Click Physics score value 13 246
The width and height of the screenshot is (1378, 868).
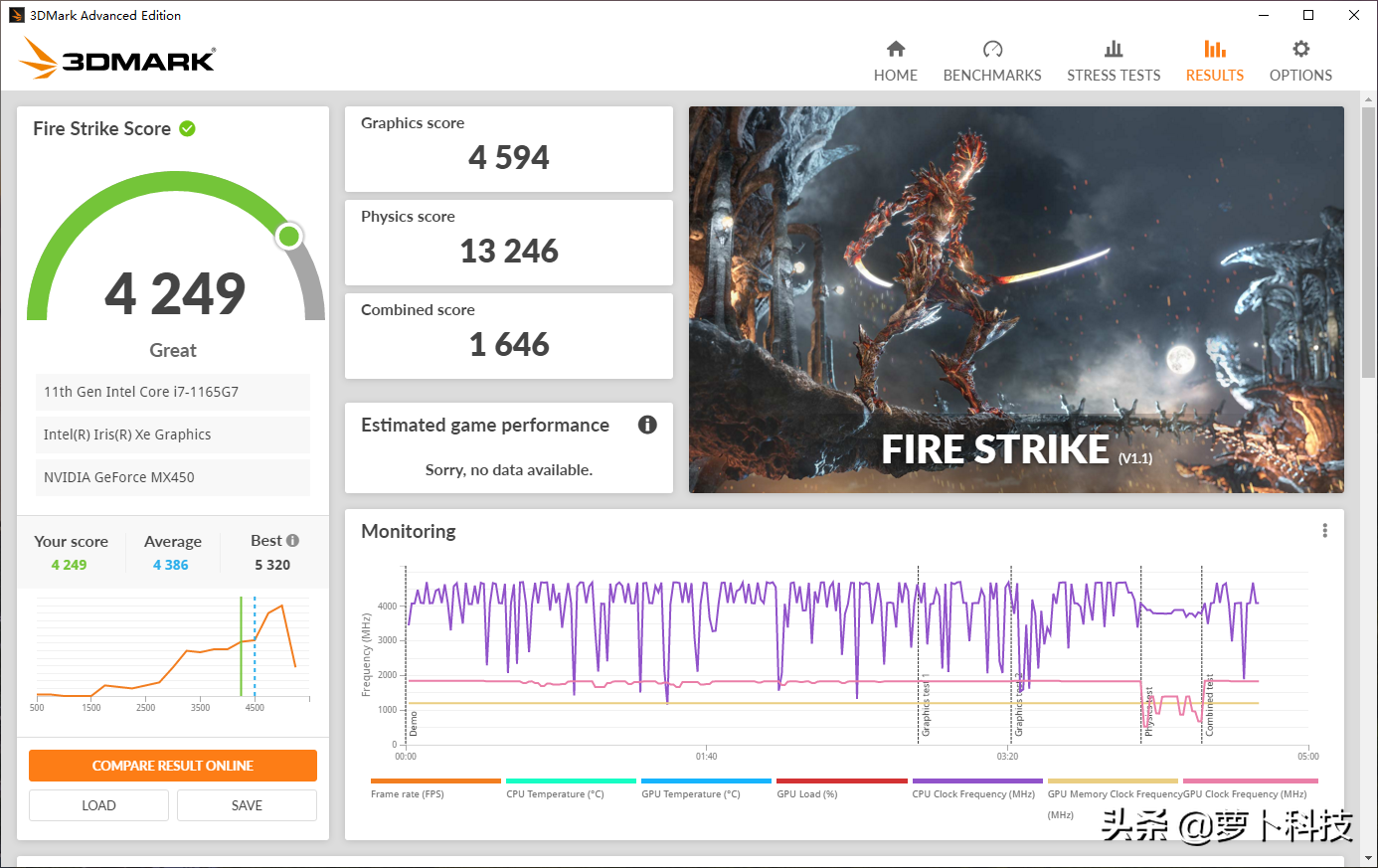click(509, 251)
